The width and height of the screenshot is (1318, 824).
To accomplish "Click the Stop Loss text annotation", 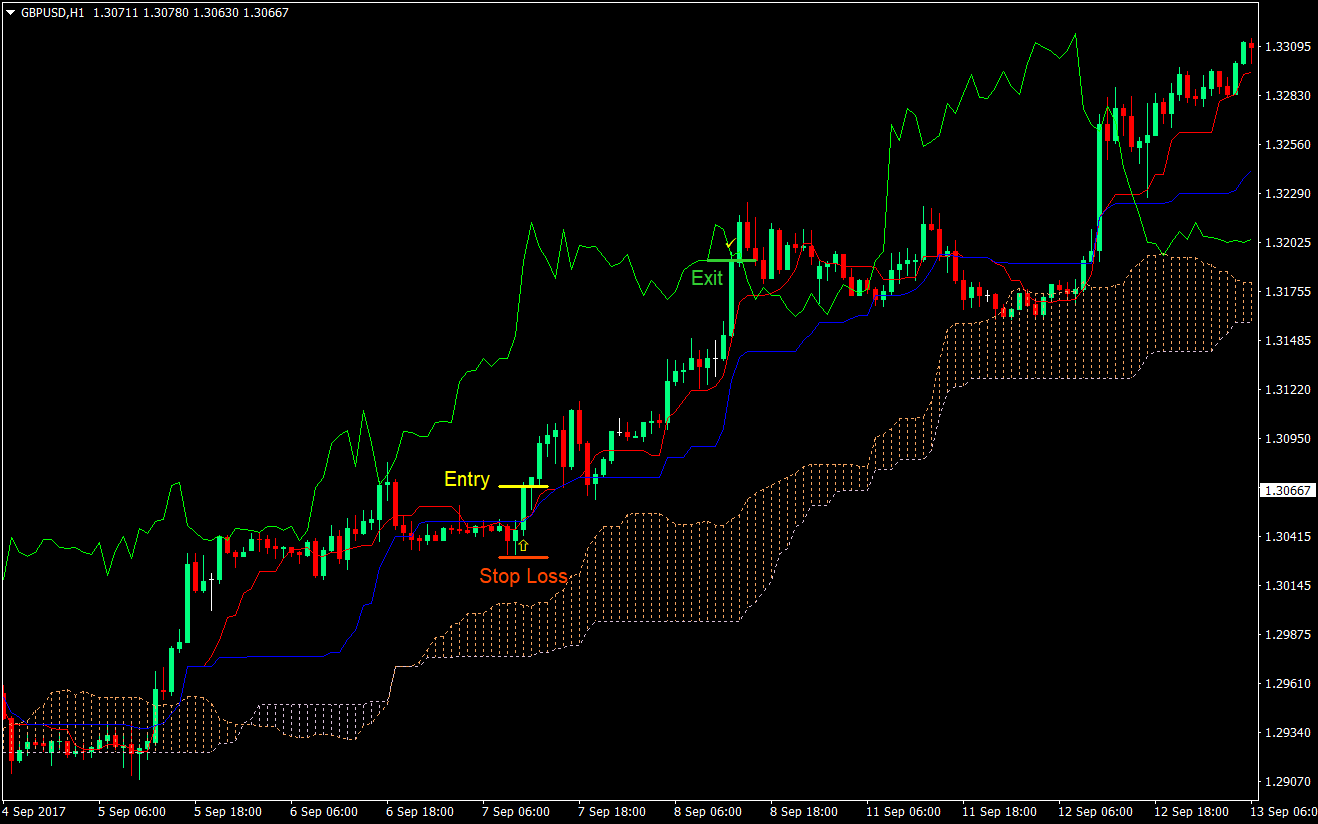I will (524, 576).
